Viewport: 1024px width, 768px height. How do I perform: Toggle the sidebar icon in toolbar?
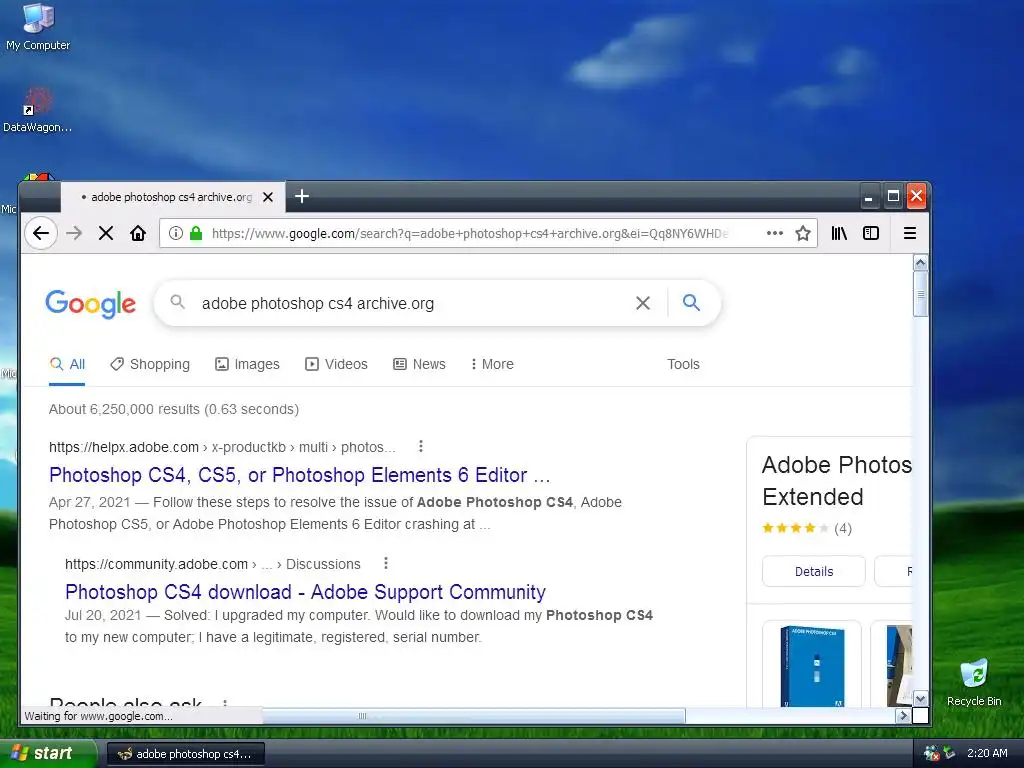pyautogui.click(x=871, y=233)
